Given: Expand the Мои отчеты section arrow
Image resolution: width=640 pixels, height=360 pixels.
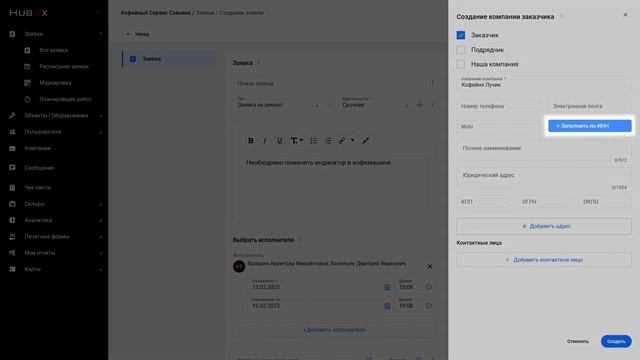Looking at the screenshot, I should point(101,253).
